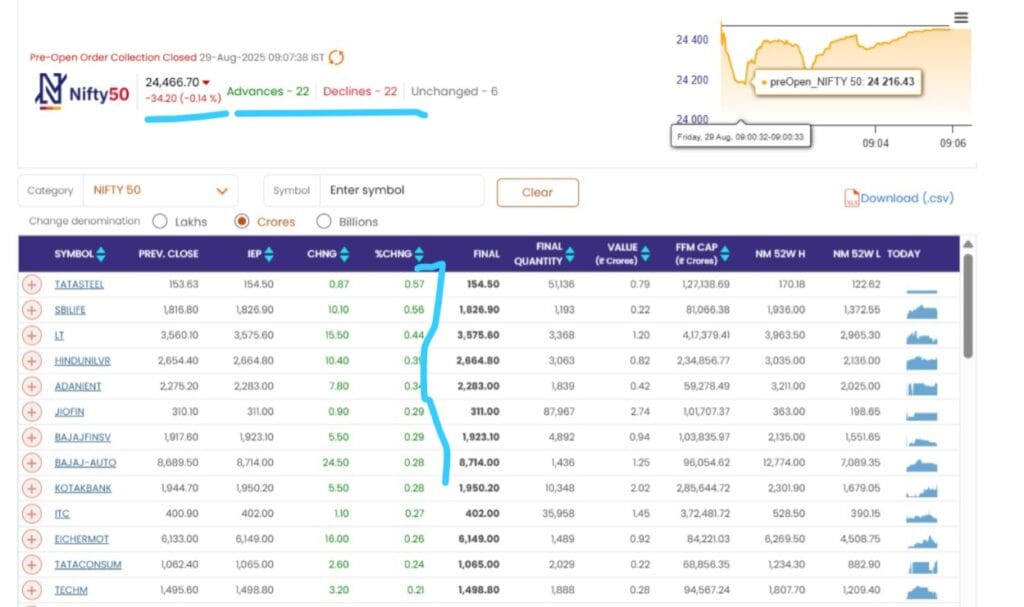Sort by FINAL QUANTITY column arrows

tap(570, 255)
